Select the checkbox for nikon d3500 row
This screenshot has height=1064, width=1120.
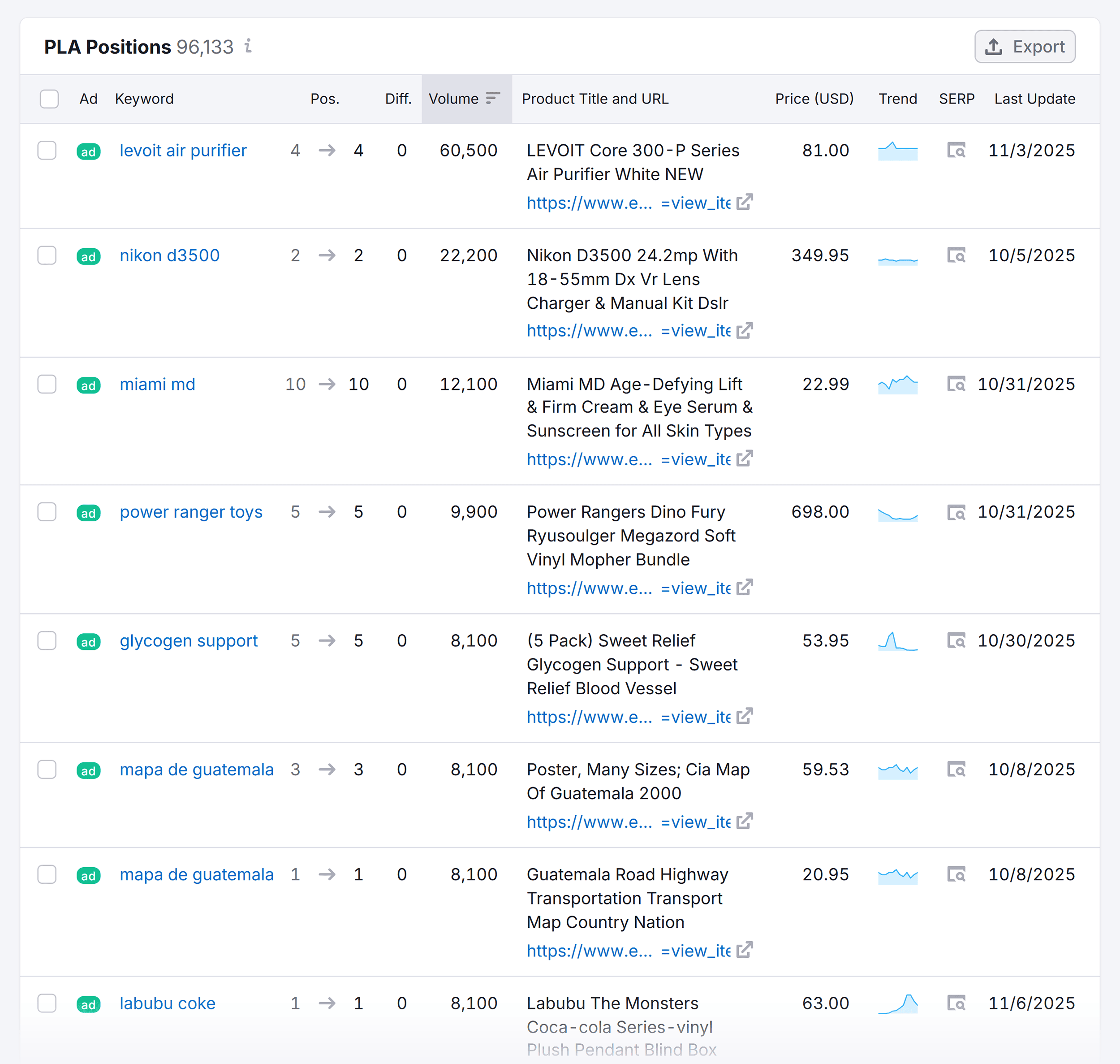pyautogui.click(x=47, y=256)
